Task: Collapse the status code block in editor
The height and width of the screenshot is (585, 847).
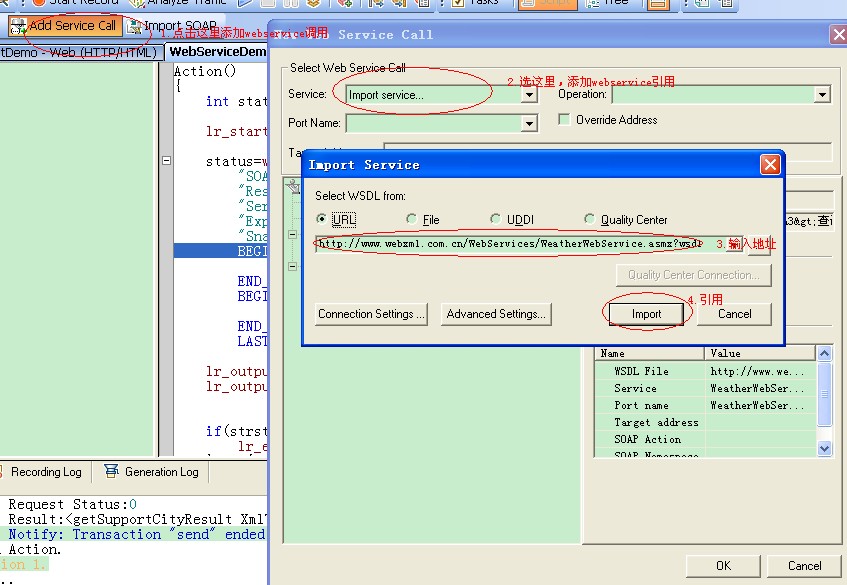Action: click(x=166, y=160)
